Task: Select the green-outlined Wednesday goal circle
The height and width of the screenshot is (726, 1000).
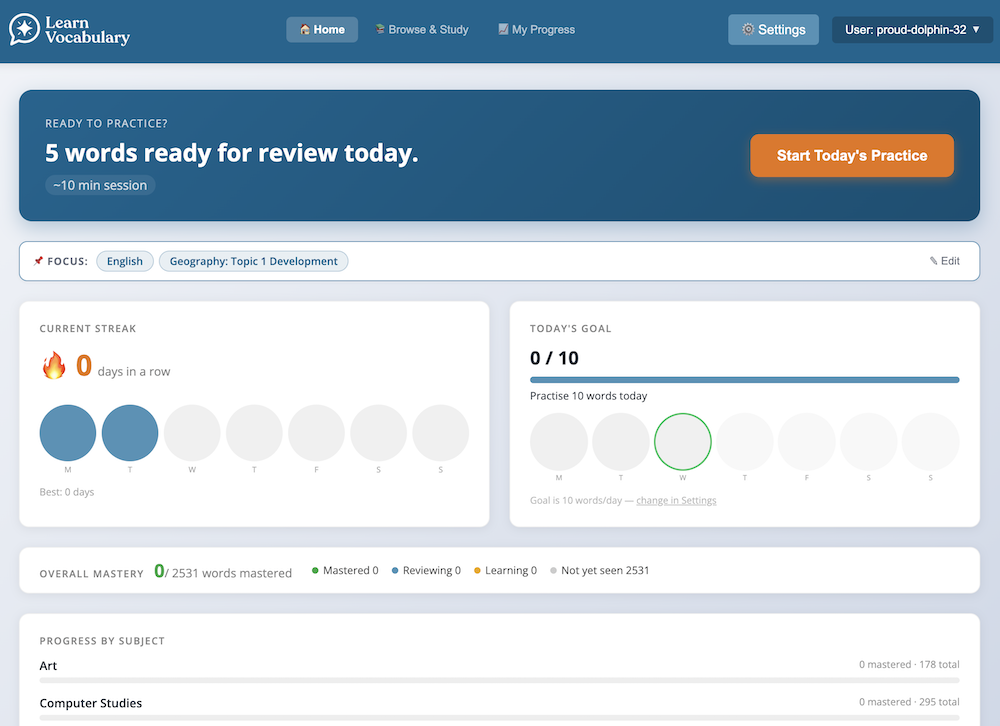Action: [x=683, y=442]
